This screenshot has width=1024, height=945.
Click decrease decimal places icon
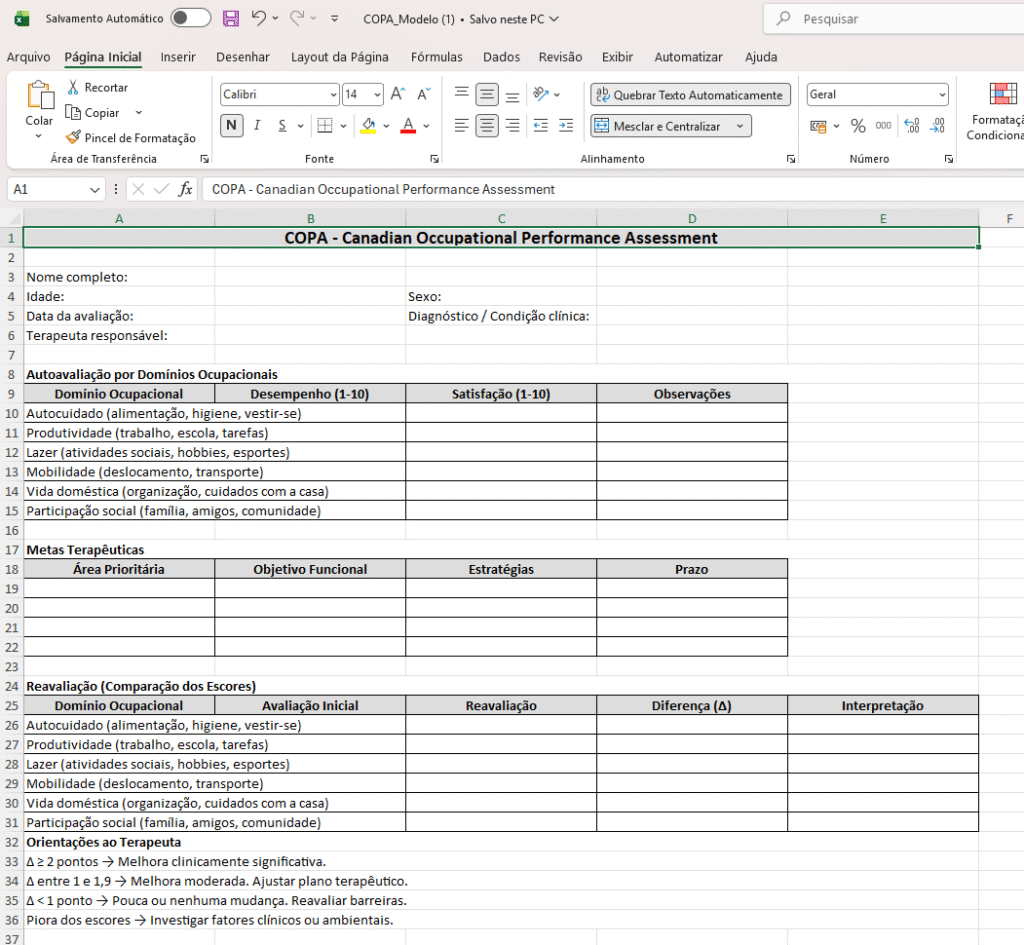[938, 126]
